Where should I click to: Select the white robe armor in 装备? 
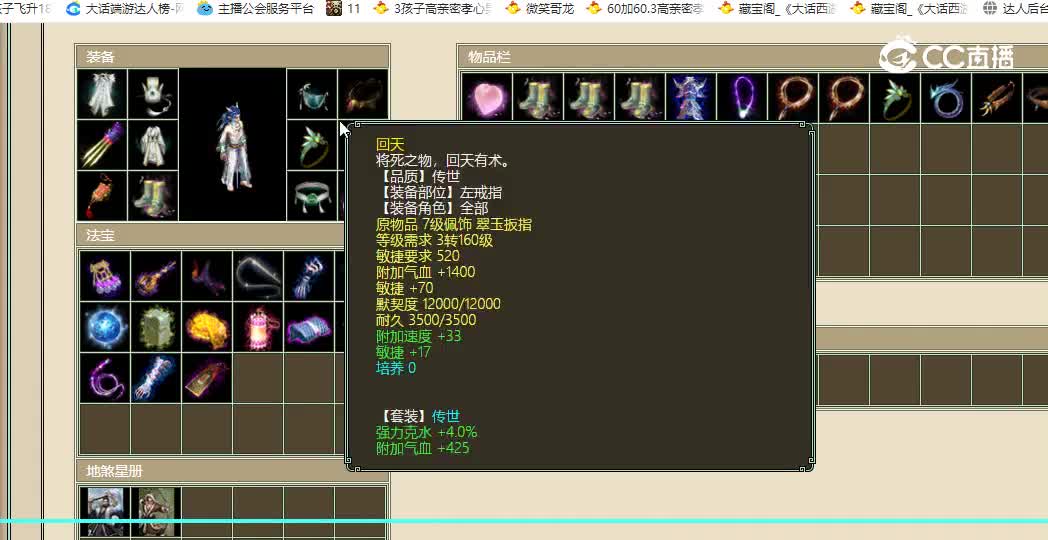click(153, 145)
